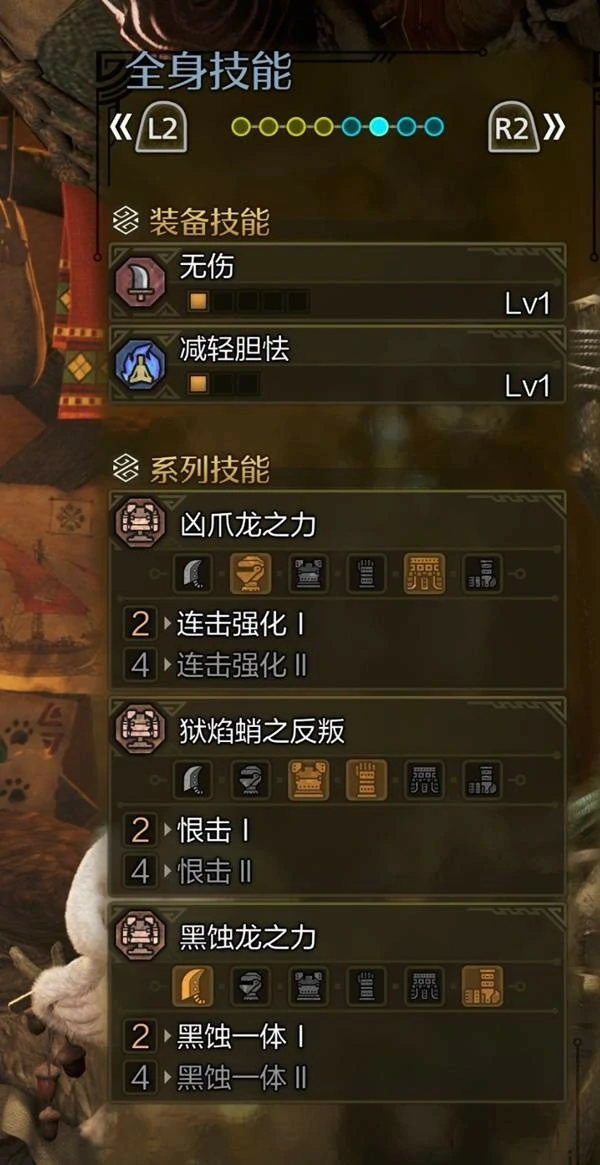Click the L2 previous page button
The image size is (600, 1165).
[x=160, y=128]
